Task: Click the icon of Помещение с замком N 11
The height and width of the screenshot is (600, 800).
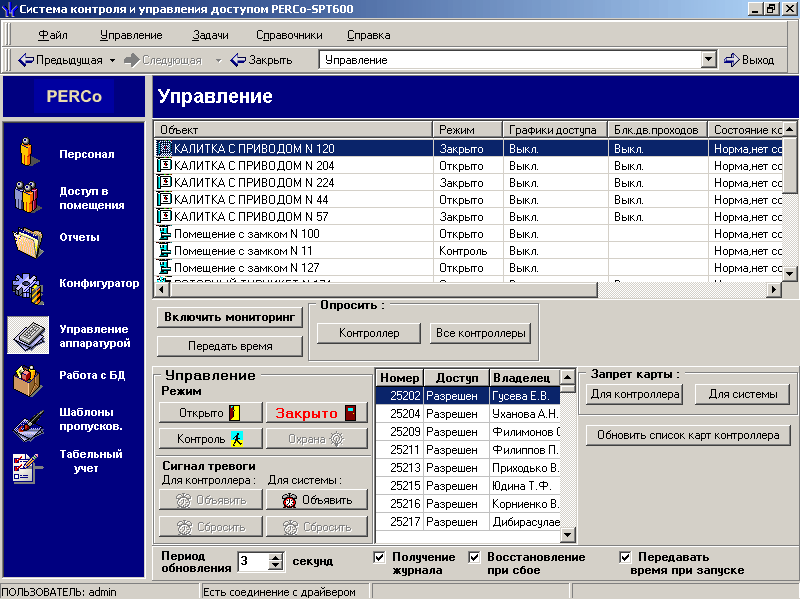Action: 164,251
